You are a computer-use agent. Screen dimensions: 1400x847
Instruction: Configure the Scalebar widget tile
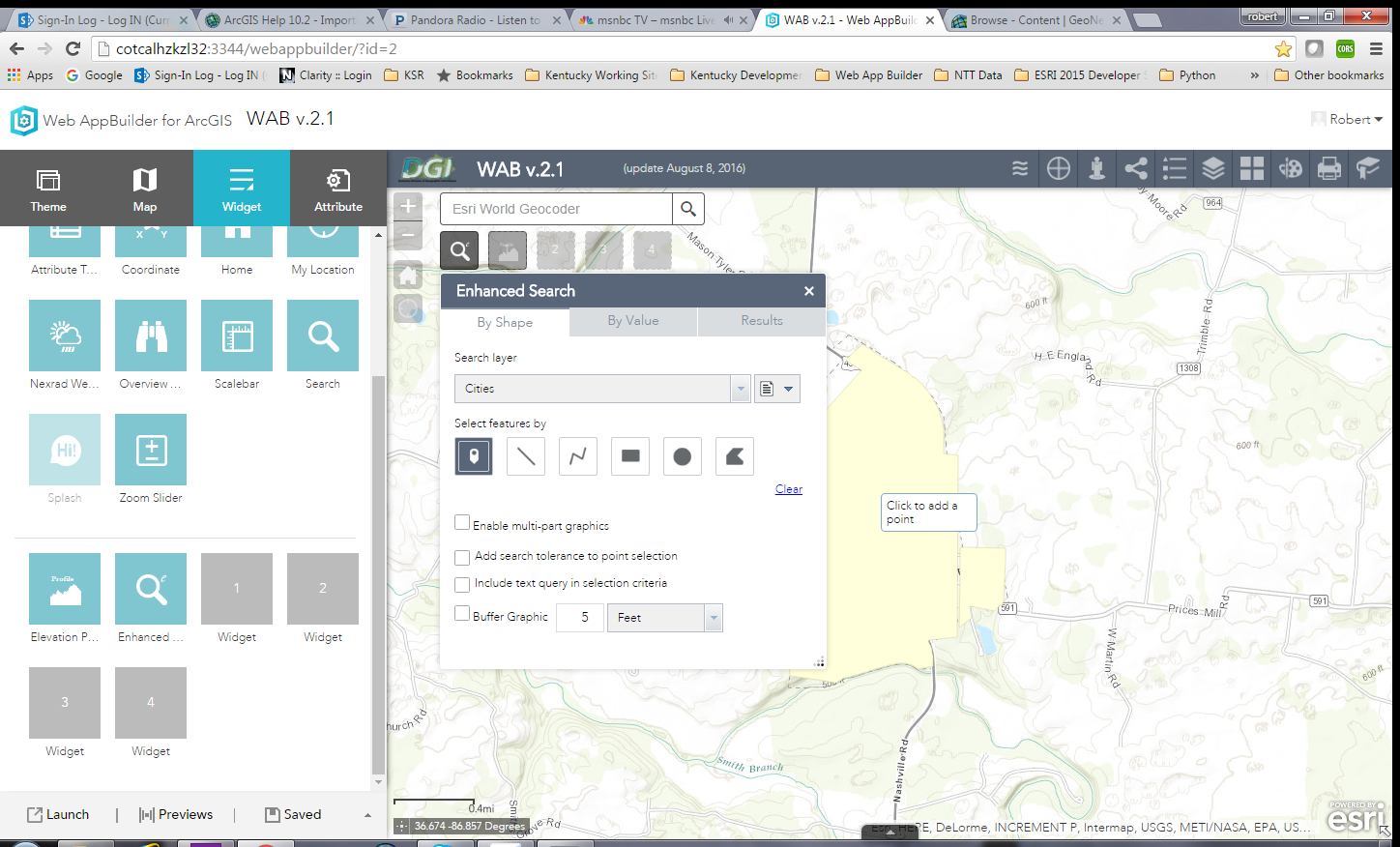(237, 336)
